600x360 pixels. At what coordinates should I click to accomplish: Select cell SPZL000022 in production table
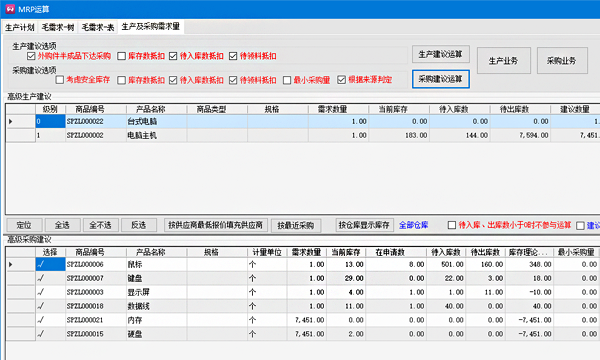coord(96,122)
